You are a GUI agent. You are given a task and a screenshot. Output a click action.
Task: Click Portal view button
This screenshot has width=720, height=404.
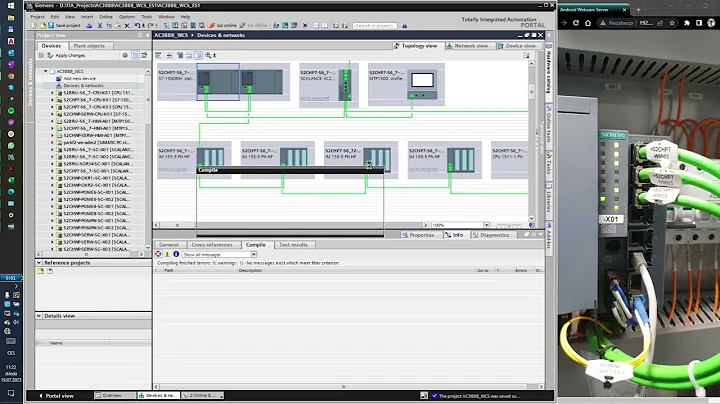tap(56, 396)
